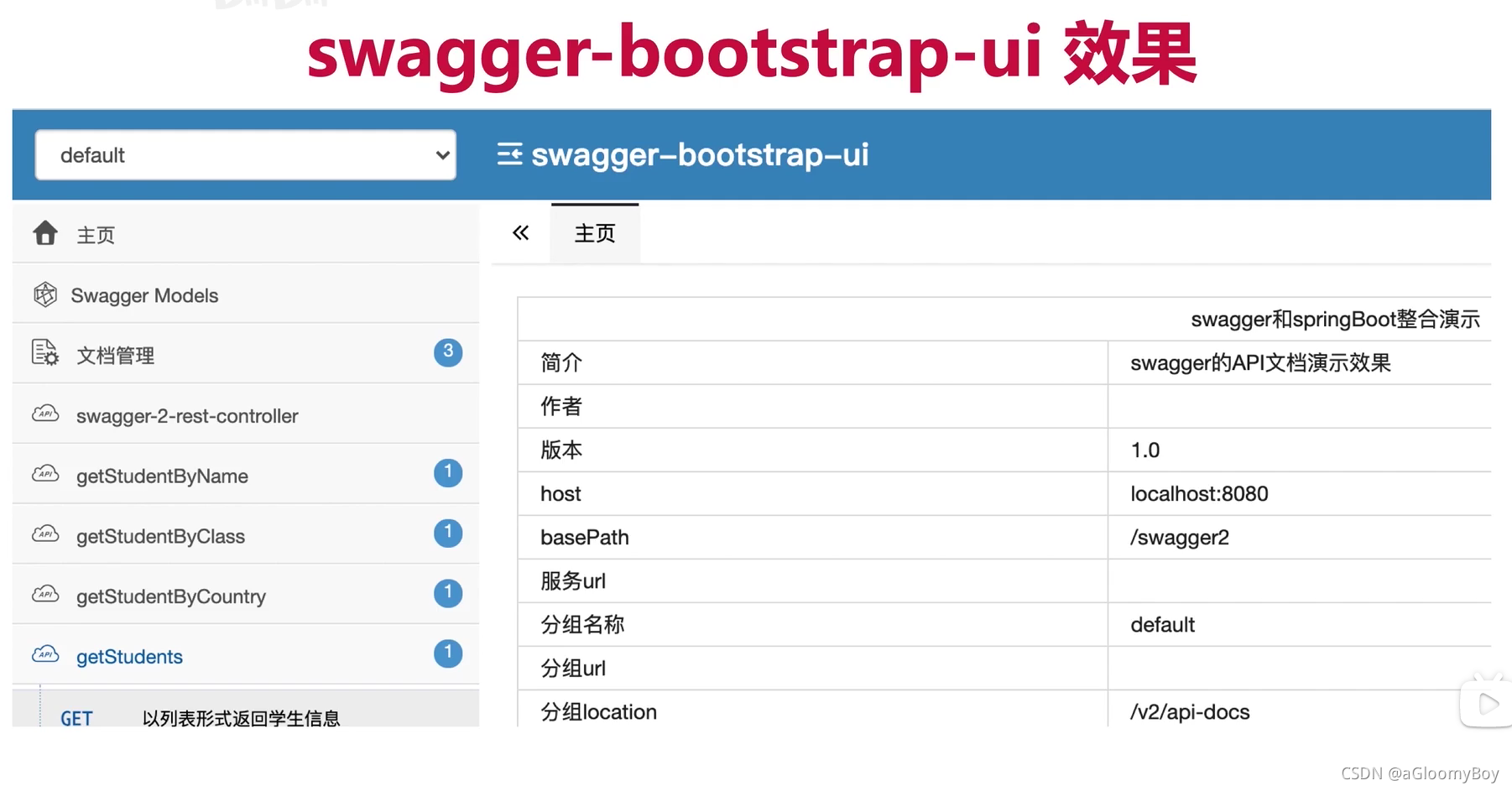Select the 主页 tab
Image resolution: width=1512 pixels, height=791 pixels.
(595, 233)
